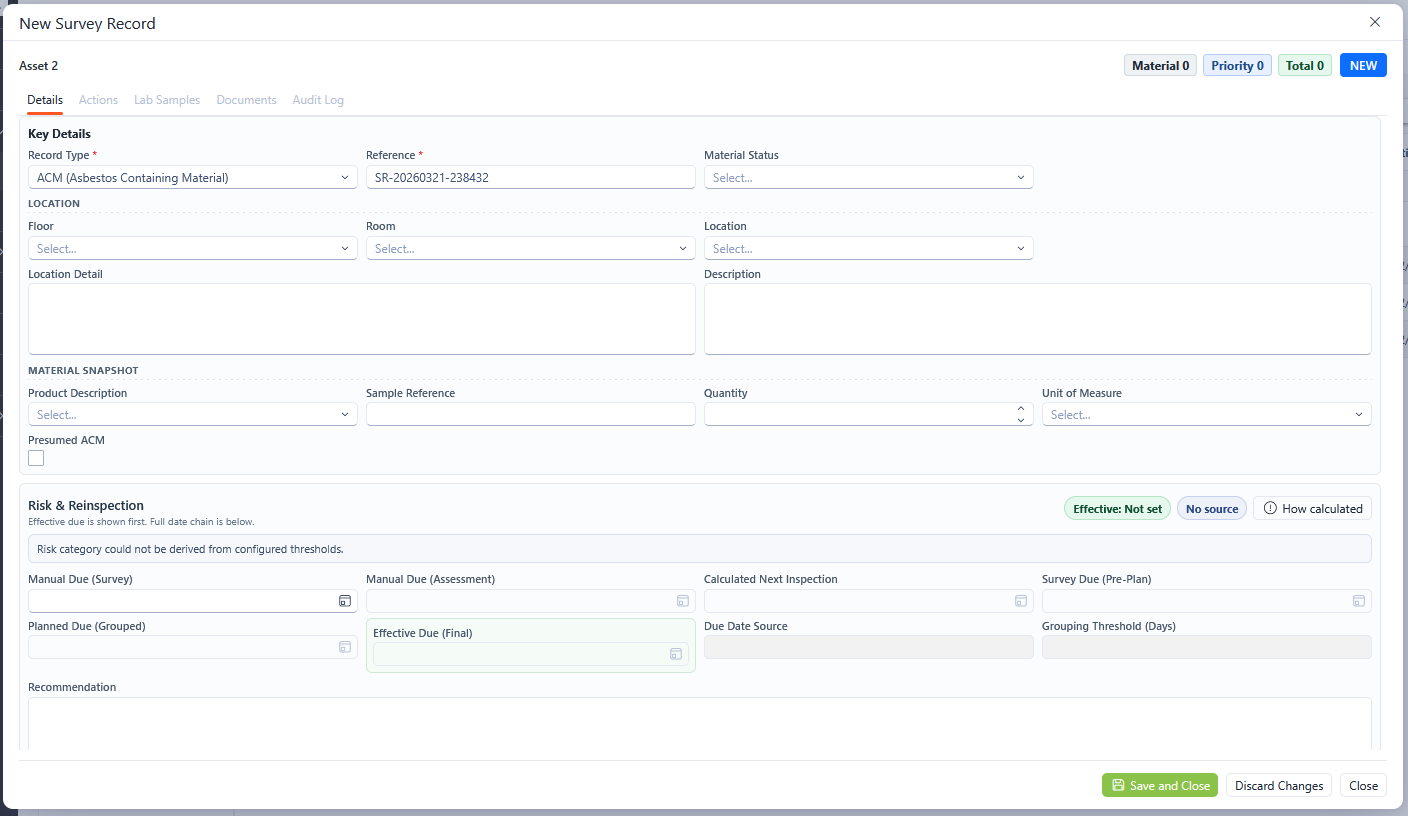
Task: Click the Save and Close button
Action: pyautogui.click(x=1160, y=786)
